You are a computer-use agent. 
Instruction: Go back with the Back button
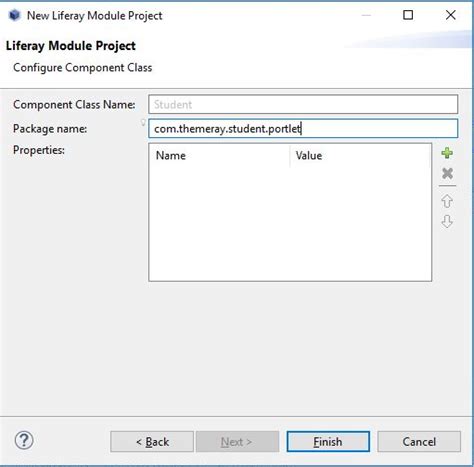(x=152, y=442)
